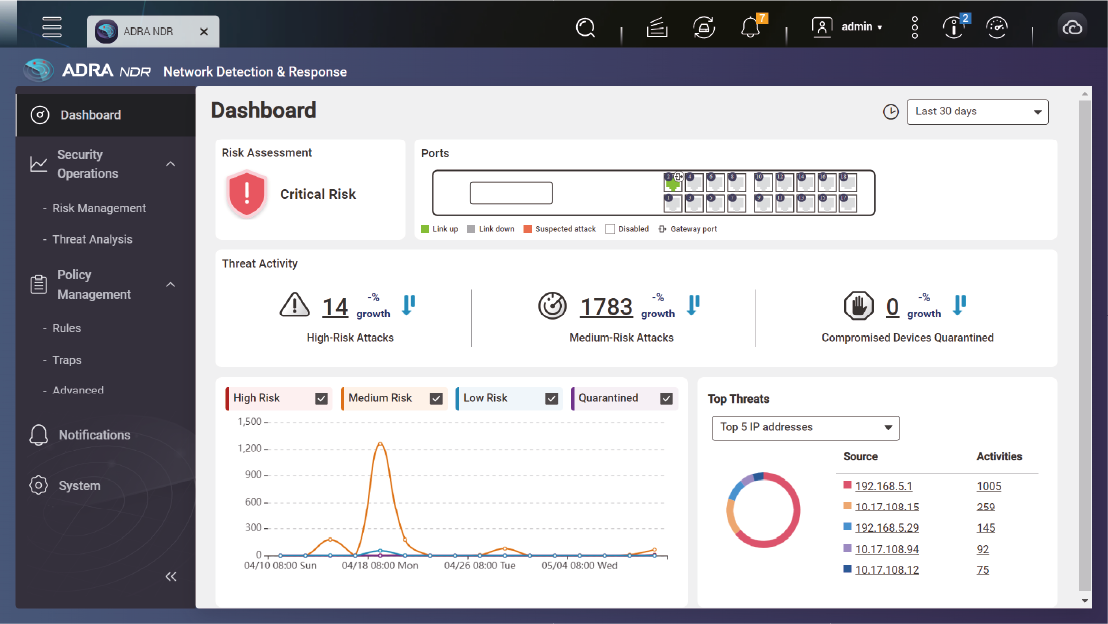Open the hamburger main menu
Screen dimensions: 1108x624
click(x=52, y=27)
